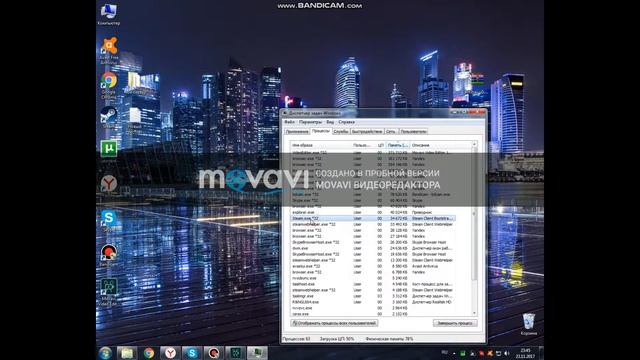Open the Google Chrome desktop shortcut
The height and width of the screenshot is (360, 640).
(109, 85)
